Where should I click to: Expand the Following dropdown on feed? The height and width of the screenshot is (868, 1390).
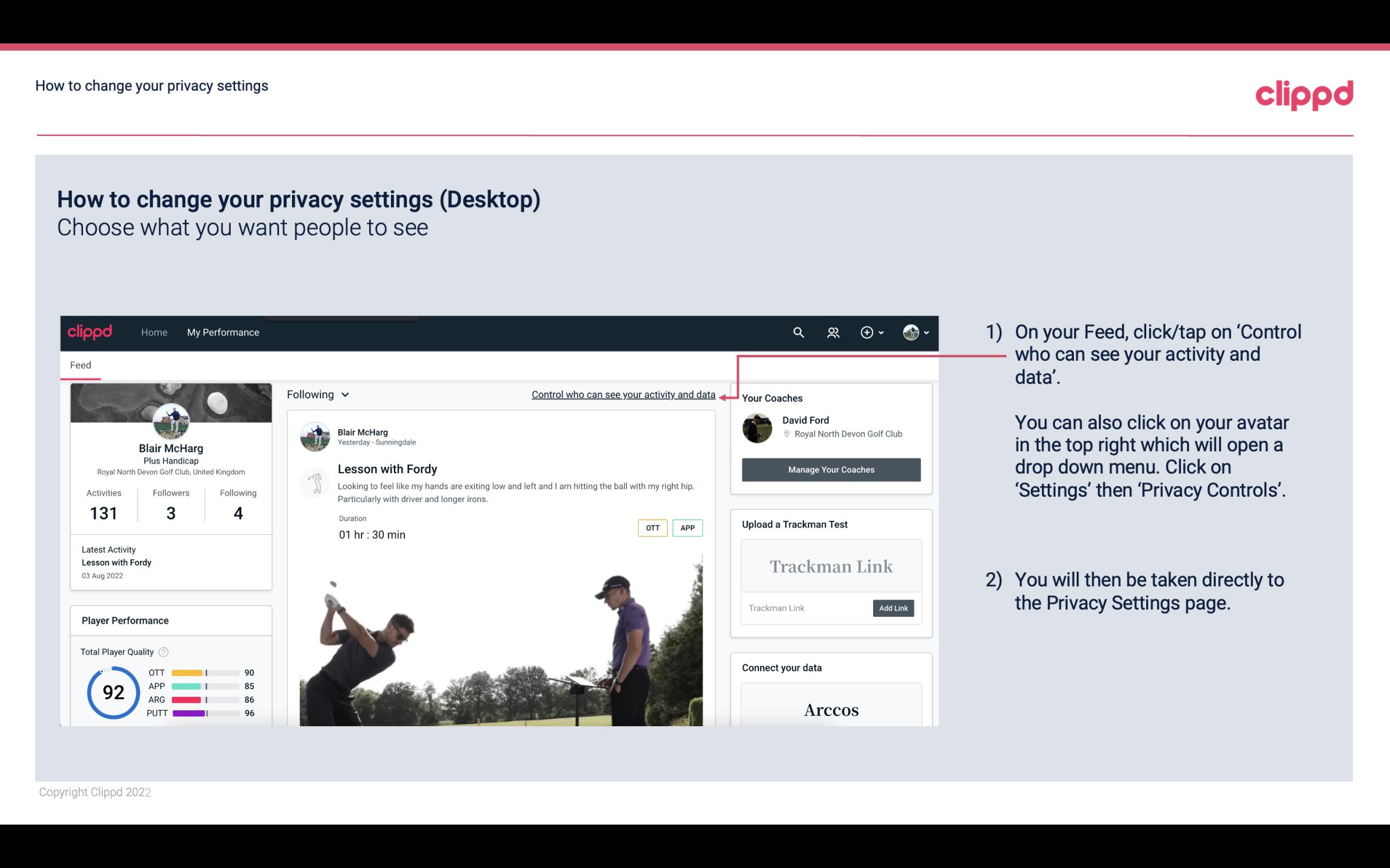tap(316, 394)
